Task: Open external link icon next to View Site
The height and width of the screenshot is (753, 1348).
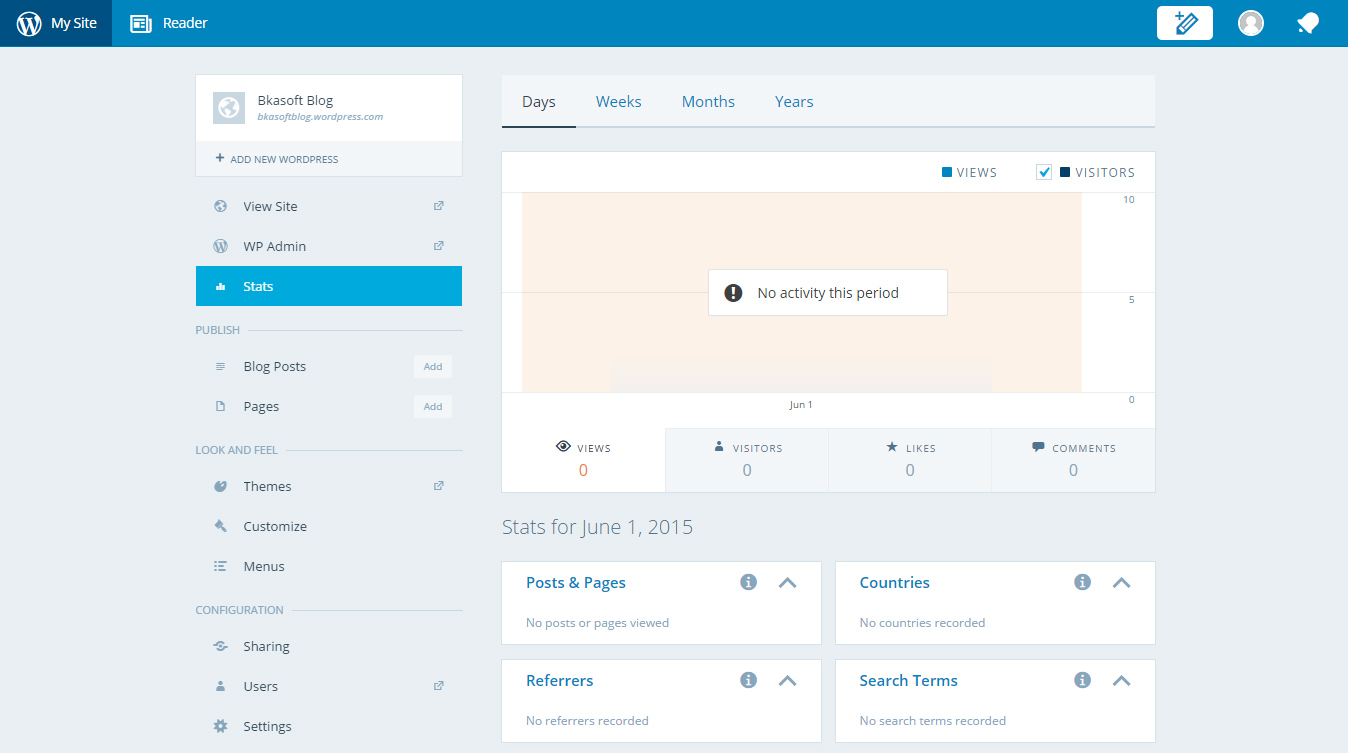Action: [x=438, y=206]
